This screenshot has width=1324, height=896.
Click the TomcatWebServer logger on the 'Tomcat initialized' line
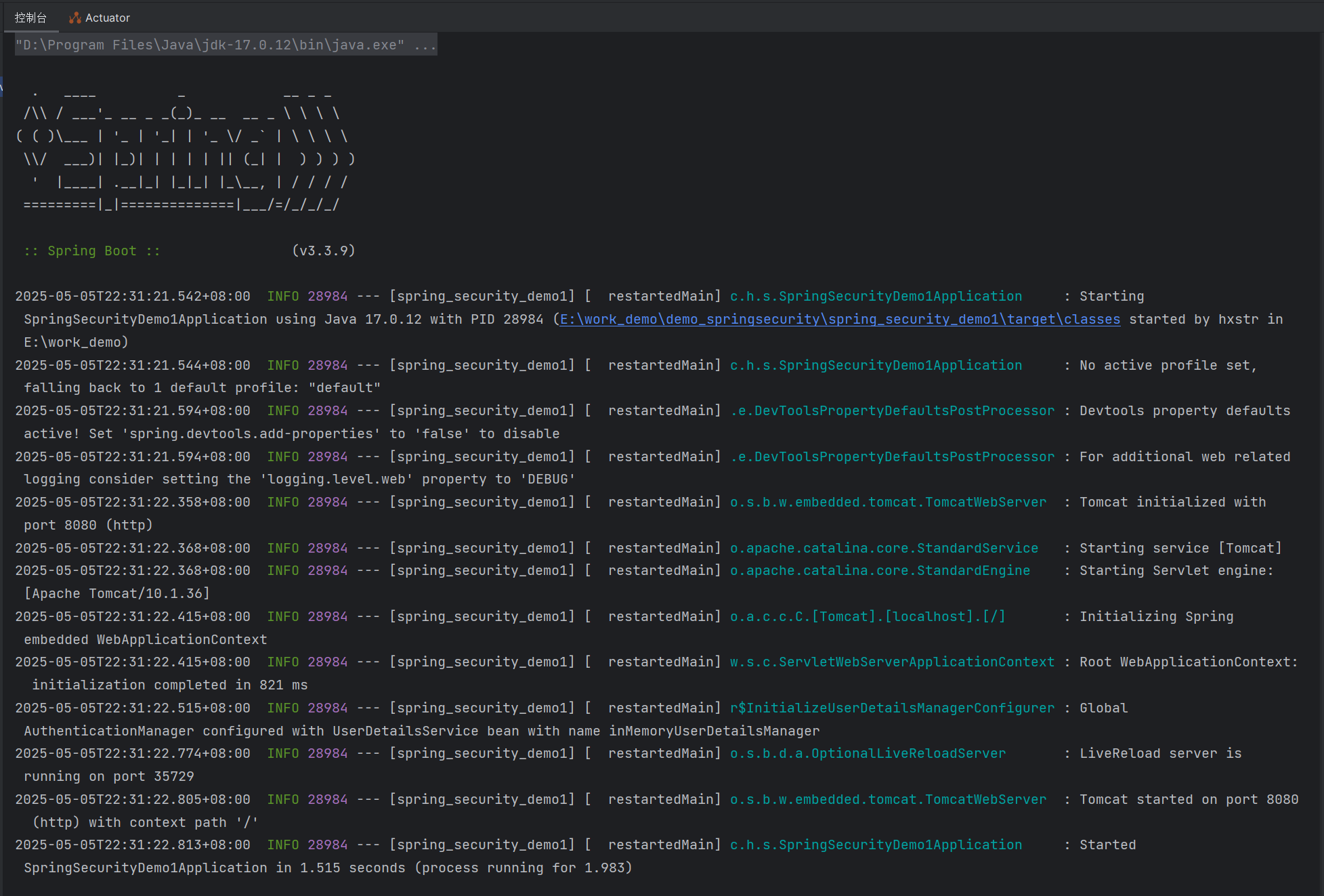[888, 502]
